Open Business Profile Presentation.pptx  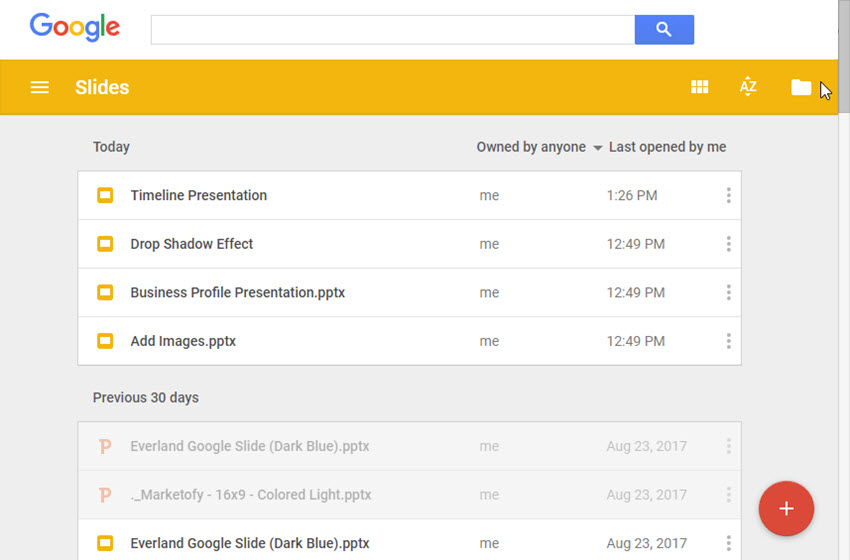point(237,293)
